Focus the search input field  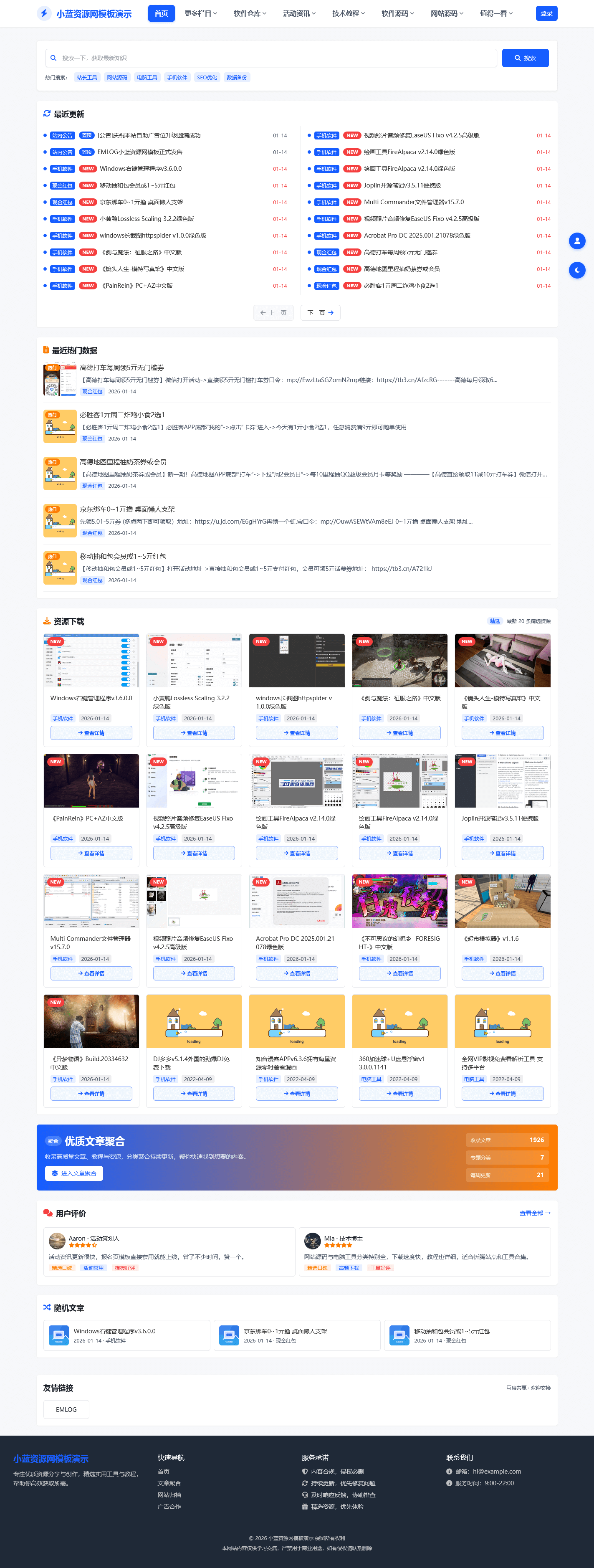tap(274, 58)
